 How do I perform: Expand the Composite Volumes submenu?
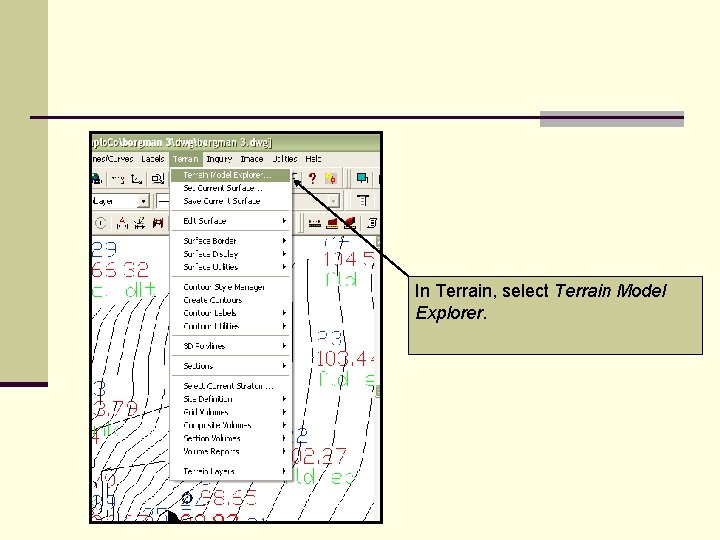coord(231,425)
